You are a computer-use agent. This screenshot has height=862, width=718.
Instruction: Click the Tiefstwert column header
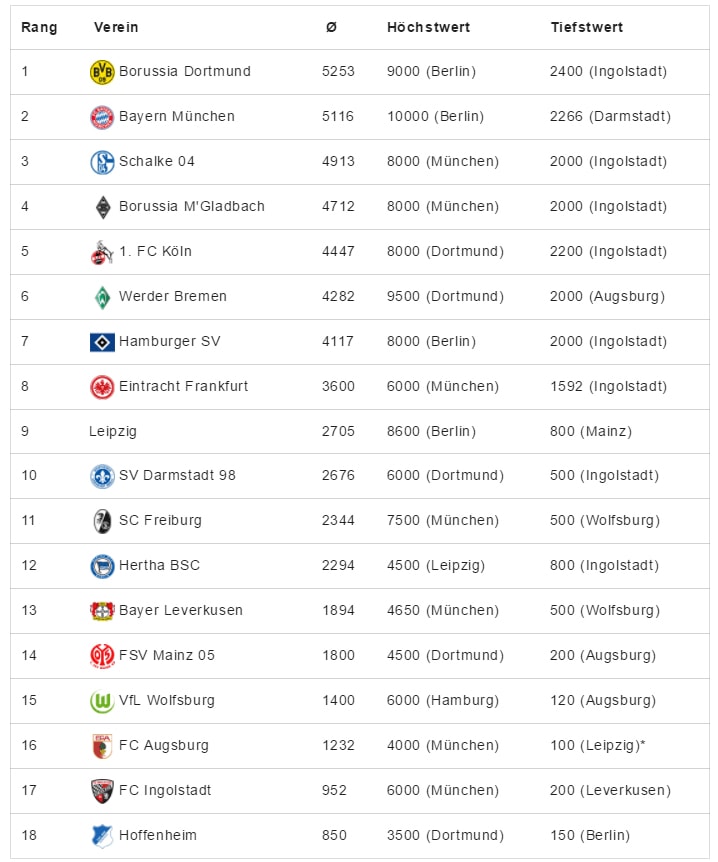pos(587,27)
